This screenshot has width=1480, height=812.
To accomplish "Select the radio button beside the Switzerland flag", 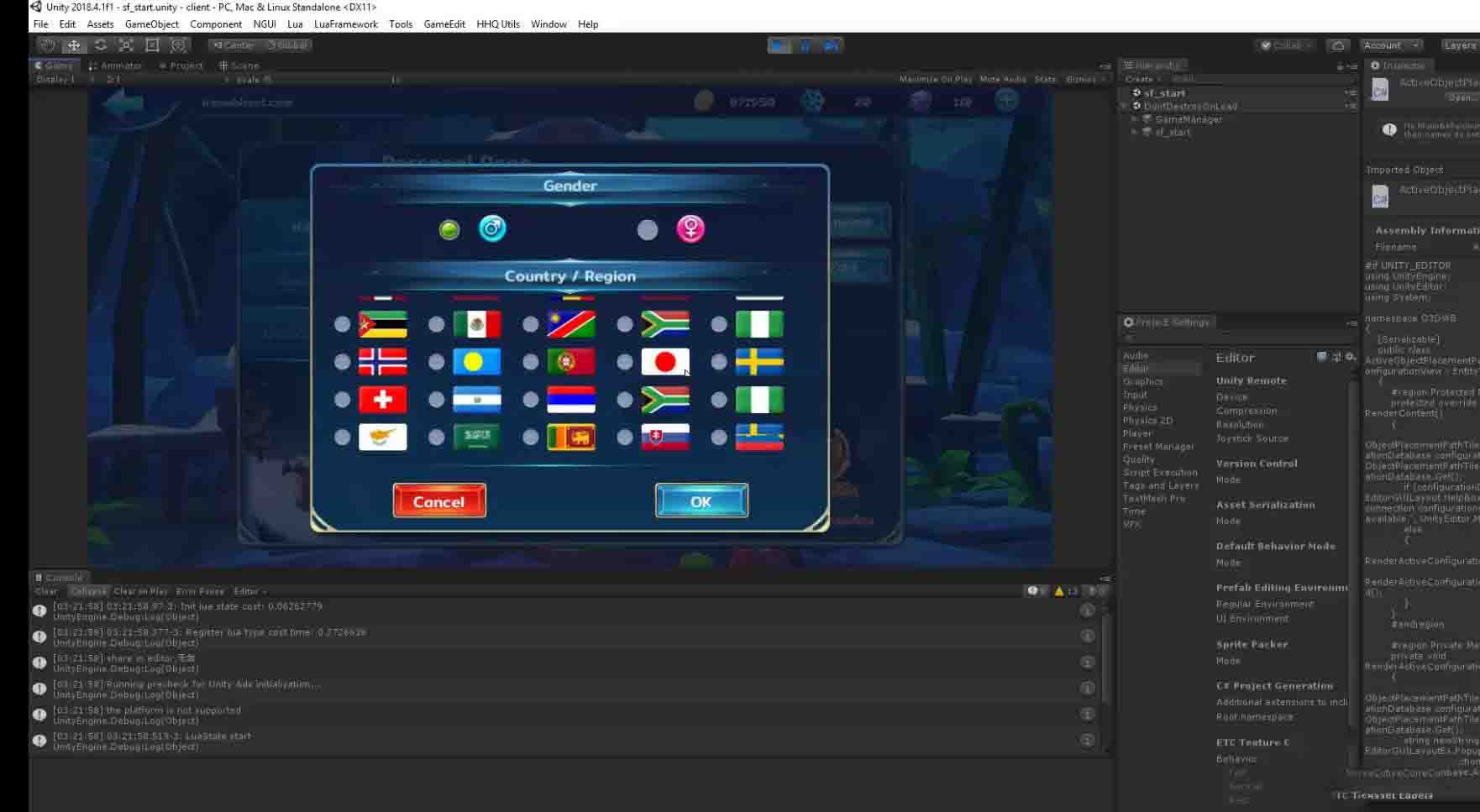I will (342, 400).
